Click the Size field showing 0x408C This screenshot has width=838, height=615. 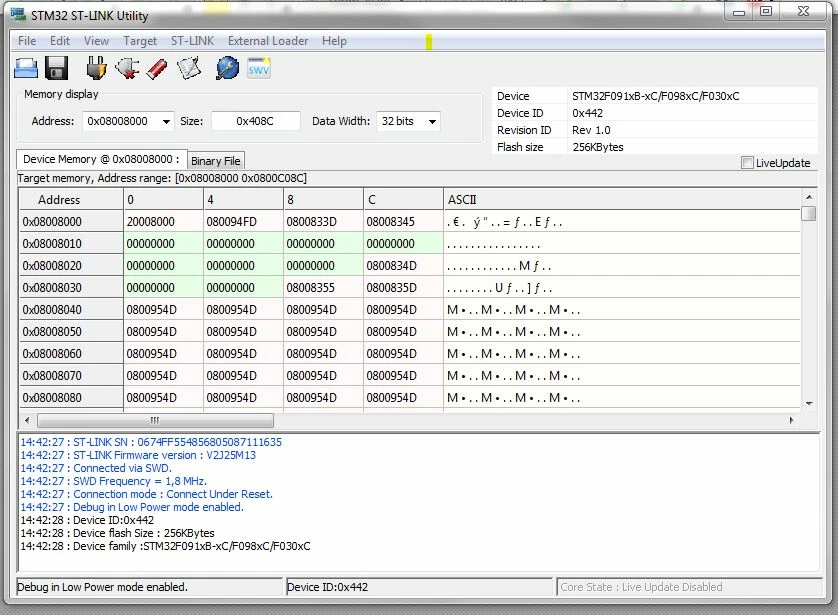click(255, 121)
